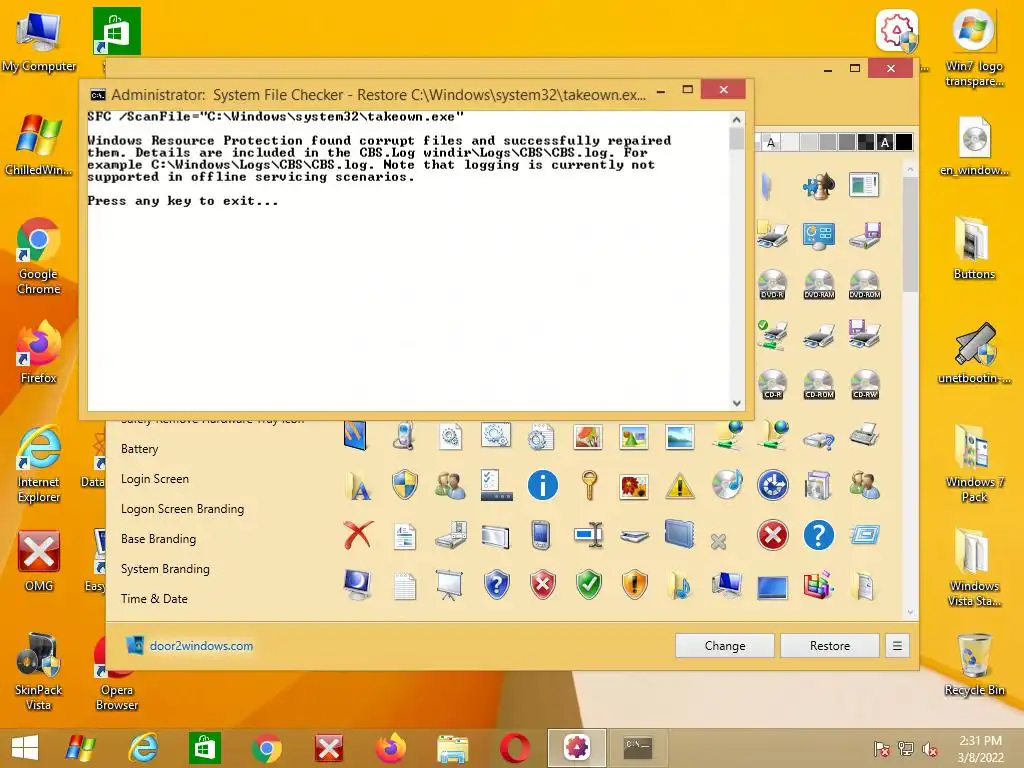1024x768 pixels.
Task: Select the DVD-ROM disc icon
Action: coord(865,284)
